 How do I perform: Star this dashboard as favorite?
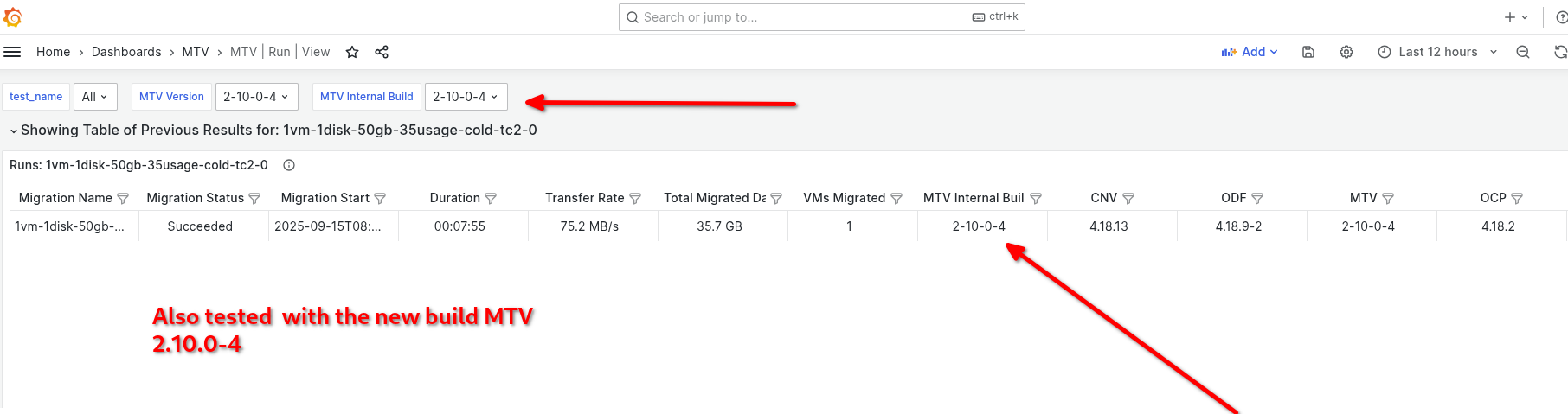(x=352, y=52)
